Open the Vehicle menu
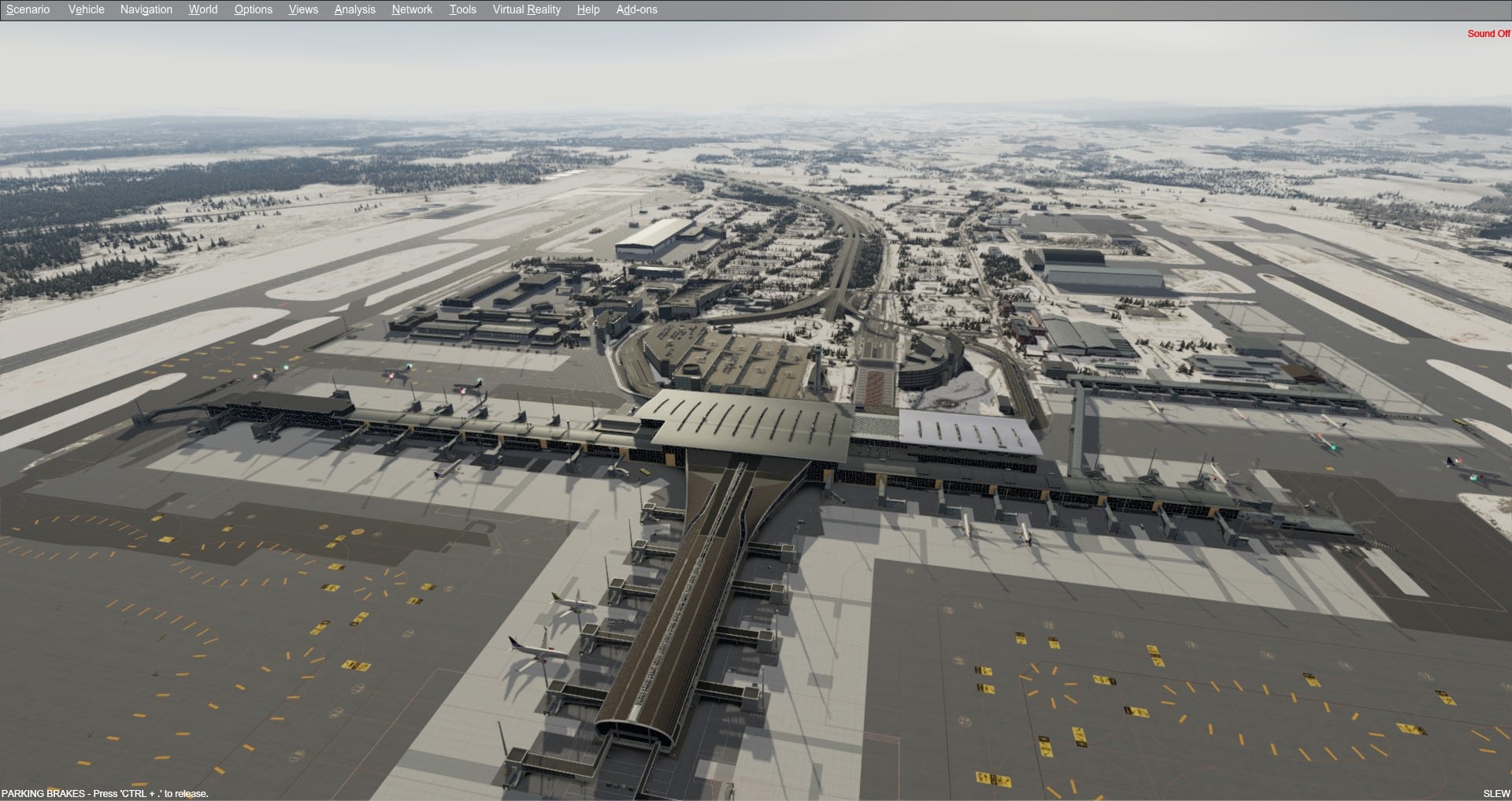Image resolution: width=1512 pixels, height=801 pixels. (86, 9)
